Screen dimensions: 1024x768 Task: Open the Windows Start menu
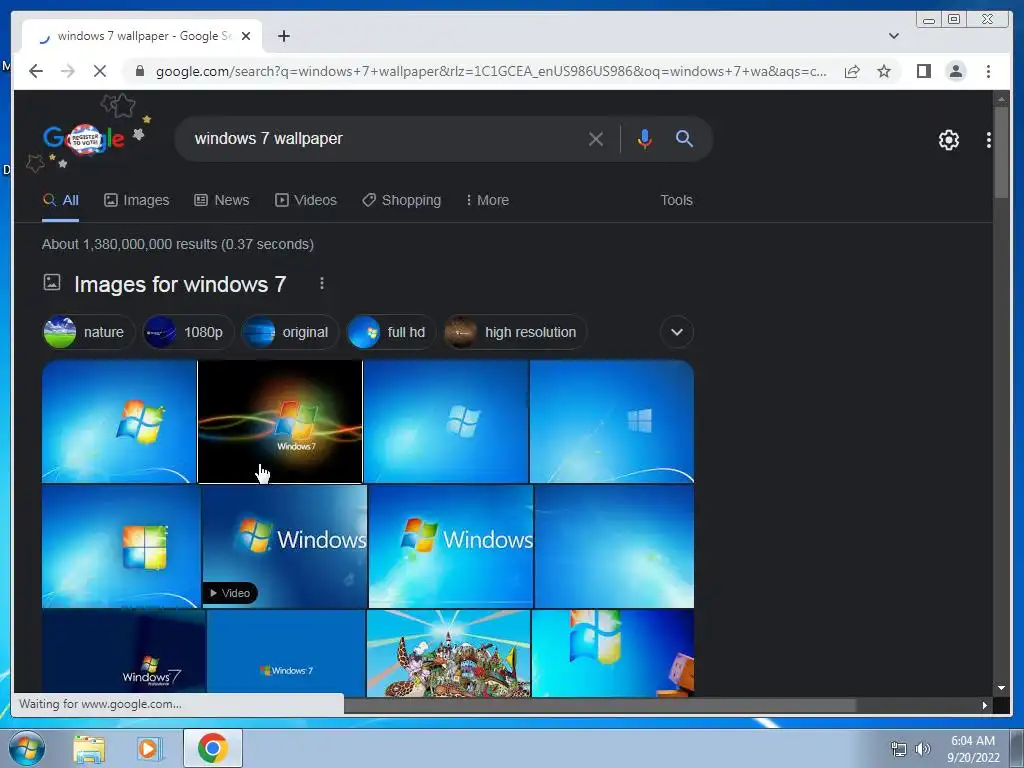(x=27, y=748)
